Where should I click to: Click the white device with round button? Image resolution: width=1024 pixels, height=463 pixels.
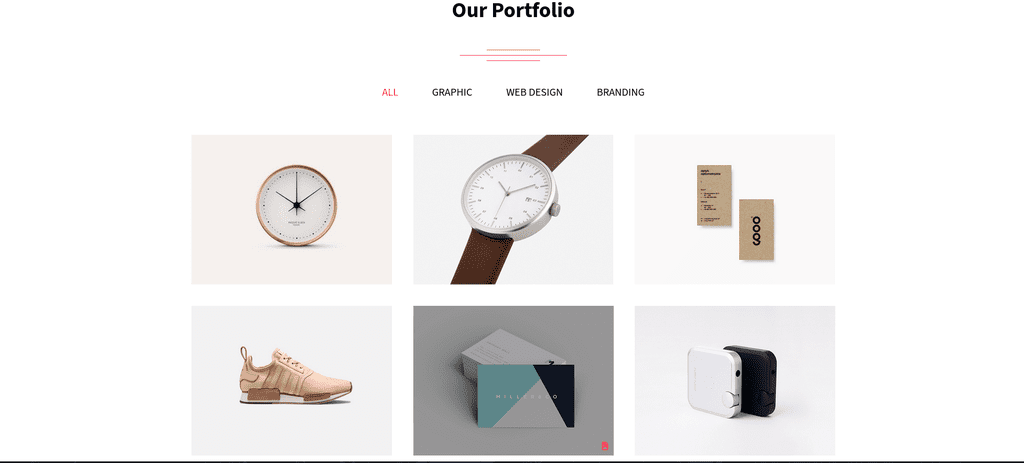pos(713,382)
